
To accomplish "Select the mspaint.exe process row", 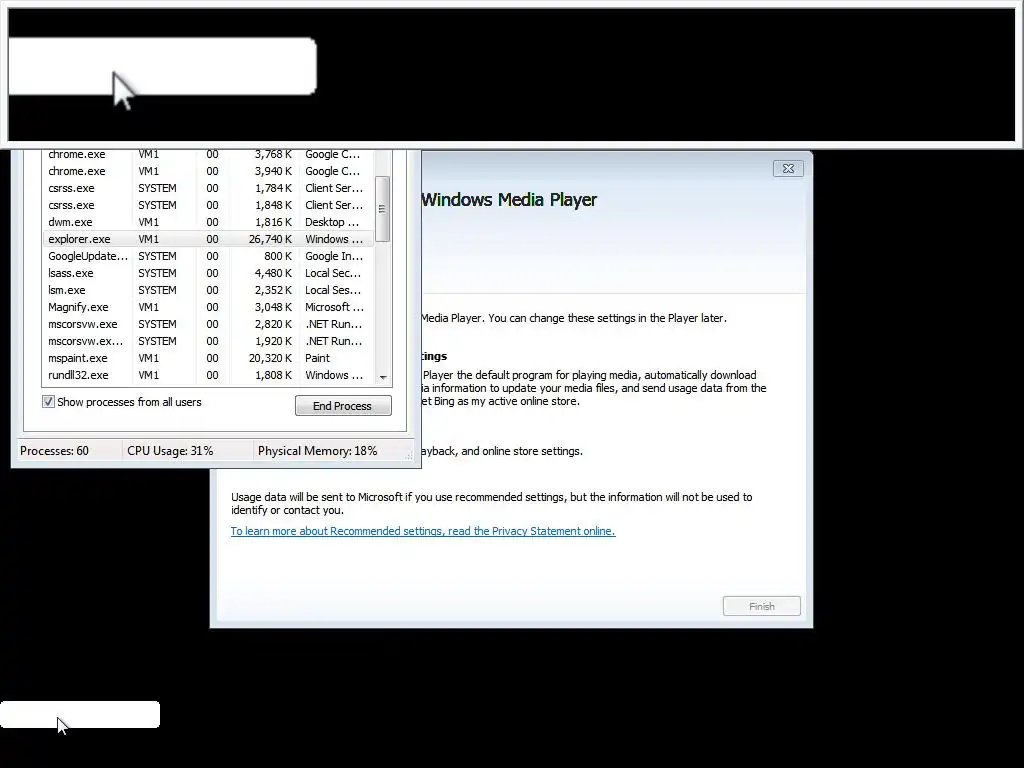I will [209, 358].
